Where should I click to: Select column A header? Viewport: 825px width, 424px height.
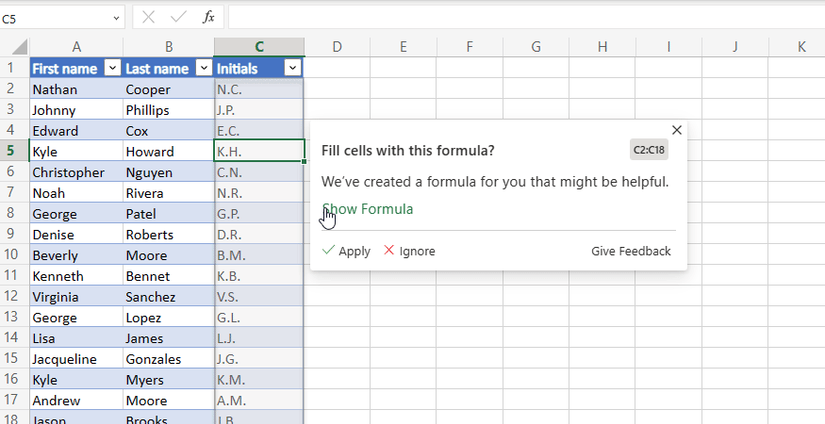[x=76, y=47]
